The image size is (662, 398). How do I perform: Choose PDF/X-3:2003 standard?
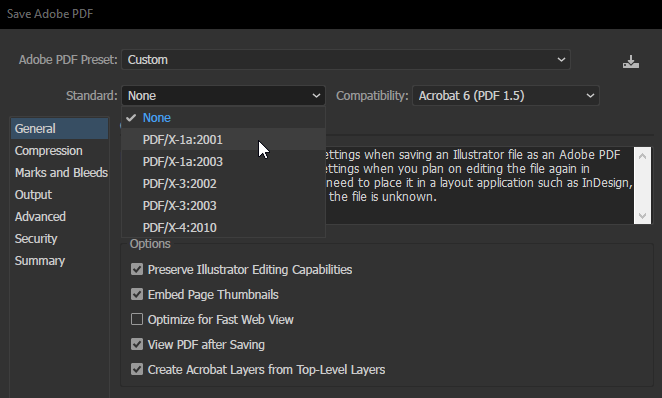pyautogui.click(x=223, y=206)
